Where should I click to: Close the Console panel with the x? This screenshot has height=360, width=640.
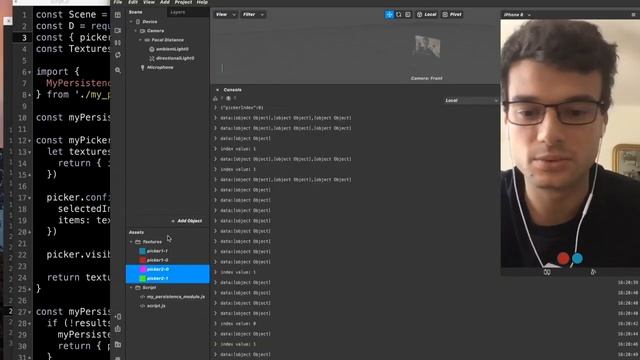point(217,90)
